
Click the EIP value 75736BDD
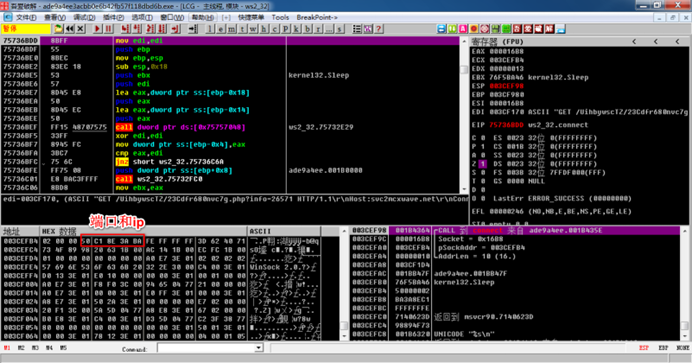point(506,125)
